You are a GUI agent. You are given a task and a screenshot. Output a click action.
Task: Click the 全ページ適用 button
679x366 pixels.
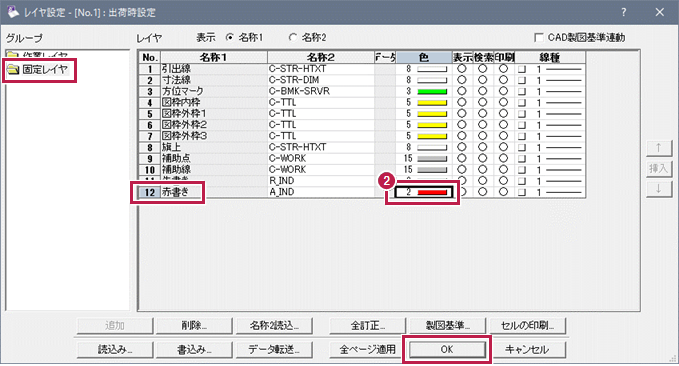tap(367, 349)
